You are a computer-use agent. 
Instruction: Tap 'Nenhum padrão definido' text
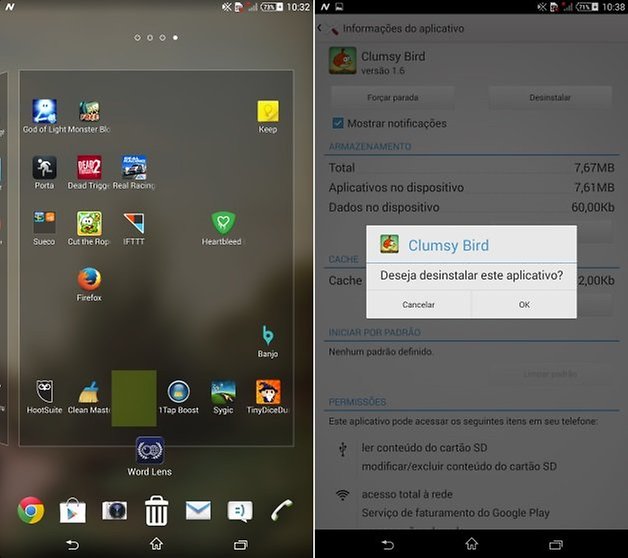pos(380,352)
